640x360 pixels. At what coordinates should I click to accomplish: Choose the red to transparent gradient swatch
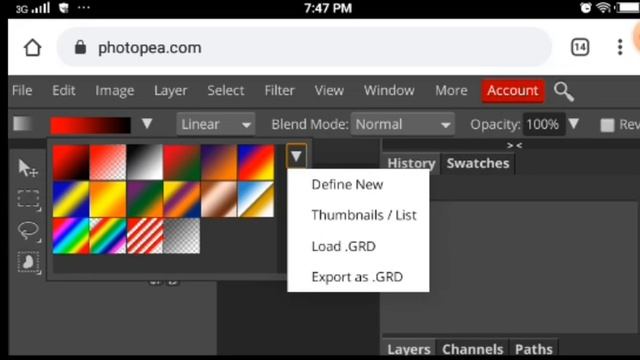tap(108, 162)
